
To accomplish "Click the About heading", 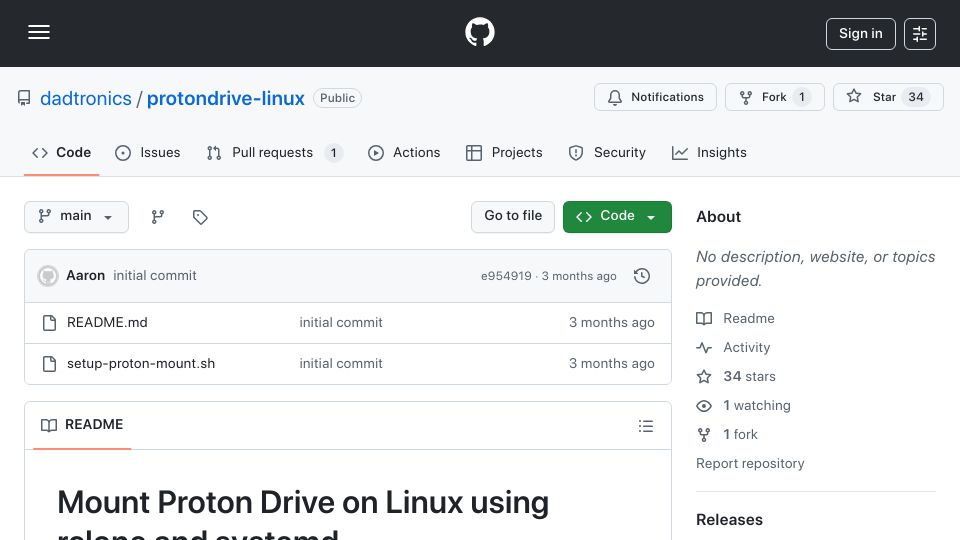I will [718, 217].
